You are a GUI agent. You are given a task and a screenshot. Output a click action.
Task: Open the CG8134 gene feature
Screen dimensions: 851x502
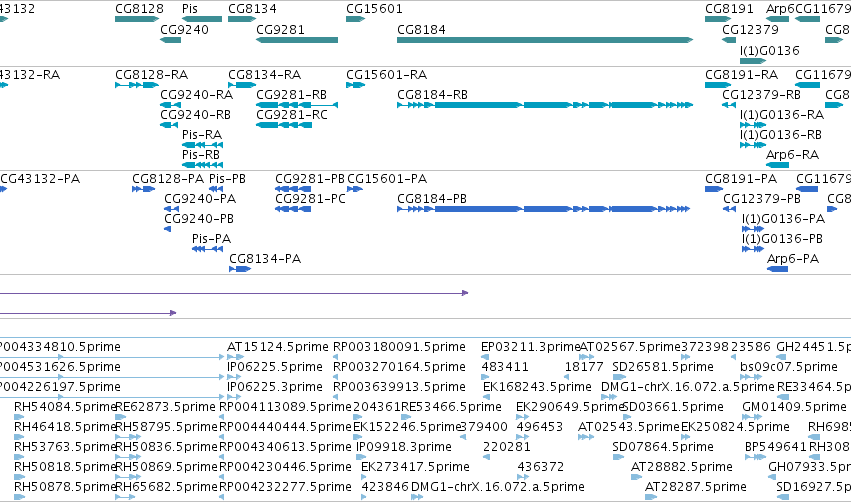click(x=242, y=19)
